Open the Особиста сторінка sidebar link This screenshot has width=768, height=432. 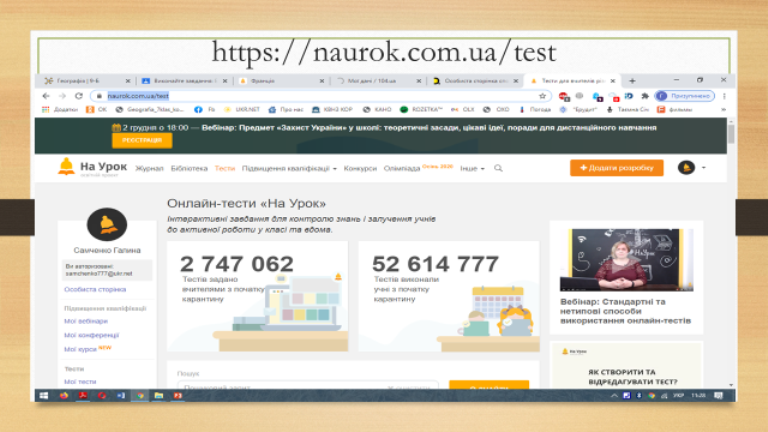click(x=95, y=289)
